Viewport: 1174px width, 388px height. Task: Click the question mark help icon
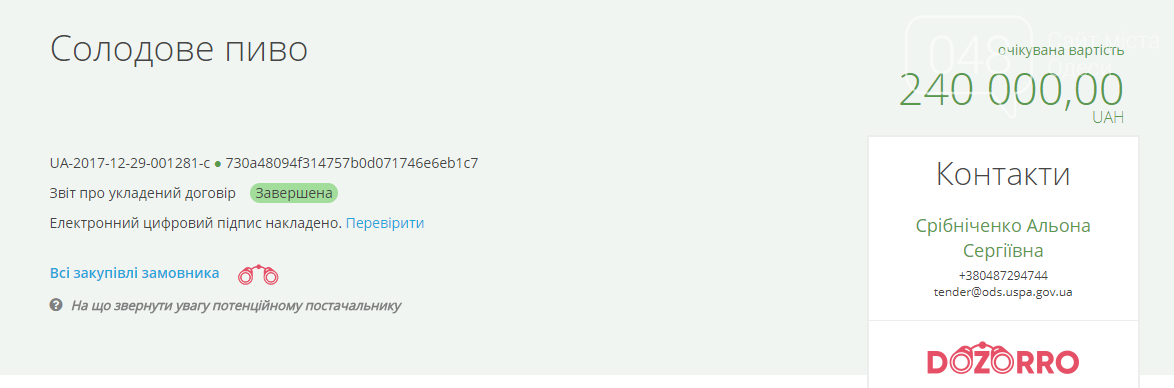tap(55, 305)
